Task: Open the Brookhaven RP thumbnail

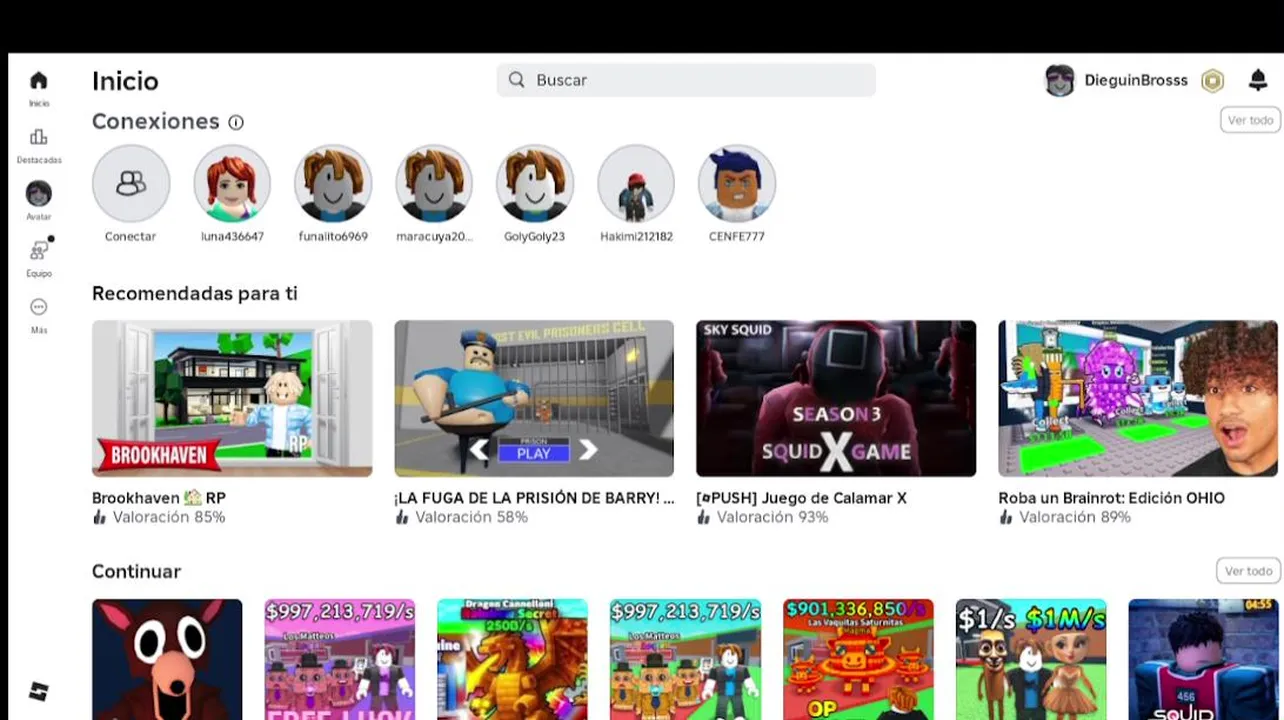Action: tap(232, 398)
